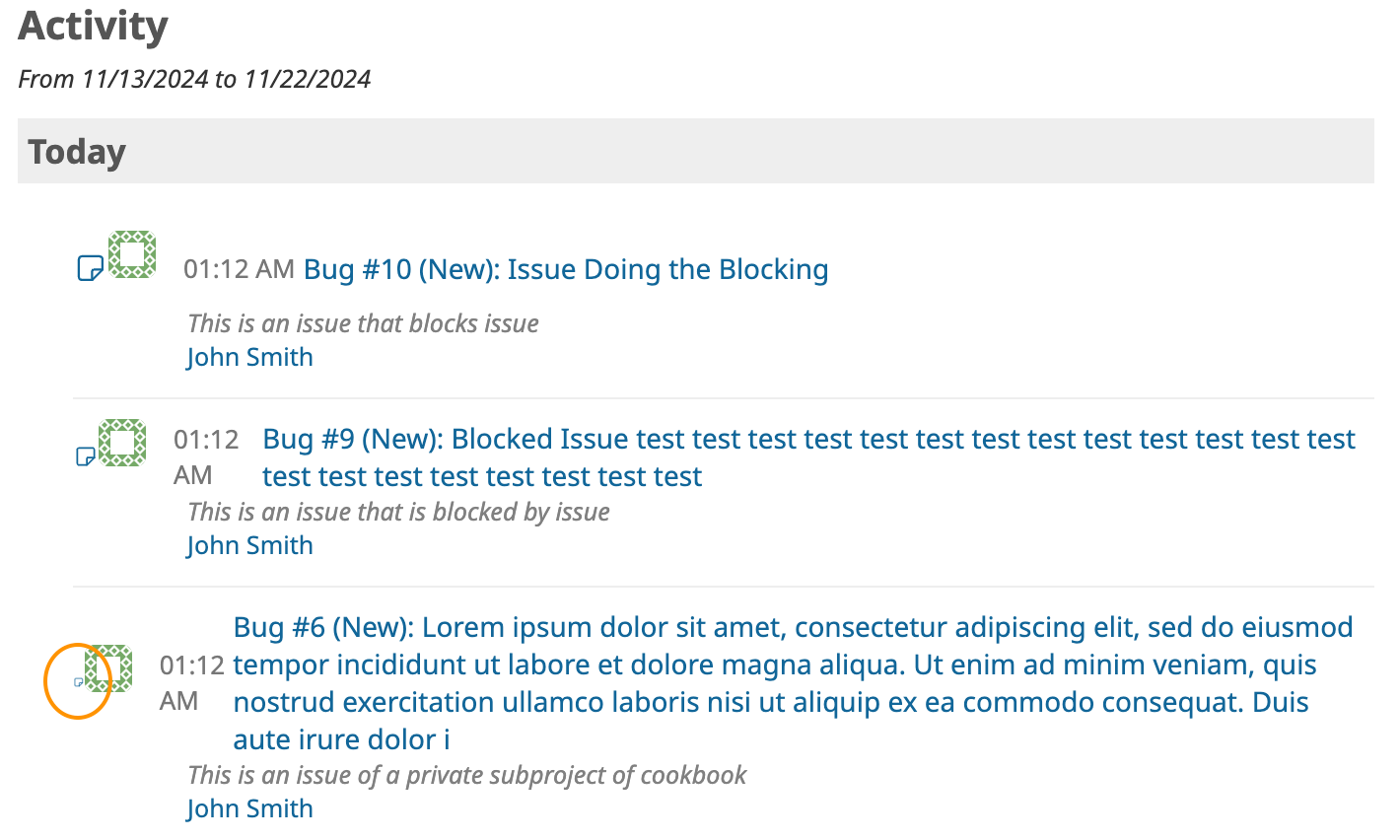Open John Smith's profile under Bug #6

(x=250, y=808)
